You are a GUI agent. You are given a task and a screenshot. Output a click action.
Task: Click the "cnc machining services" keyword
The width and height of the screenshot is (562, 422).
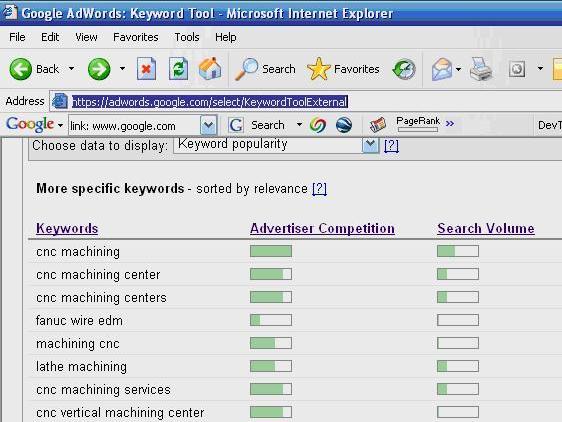[103, 389]
